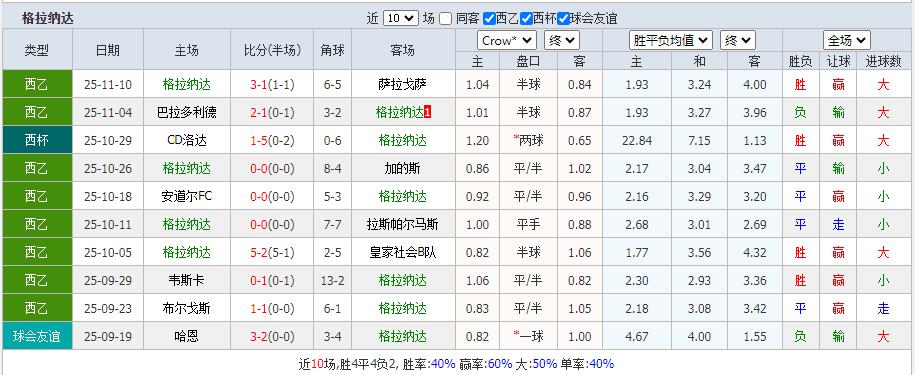Click the 类型 column header

[37, 50]
